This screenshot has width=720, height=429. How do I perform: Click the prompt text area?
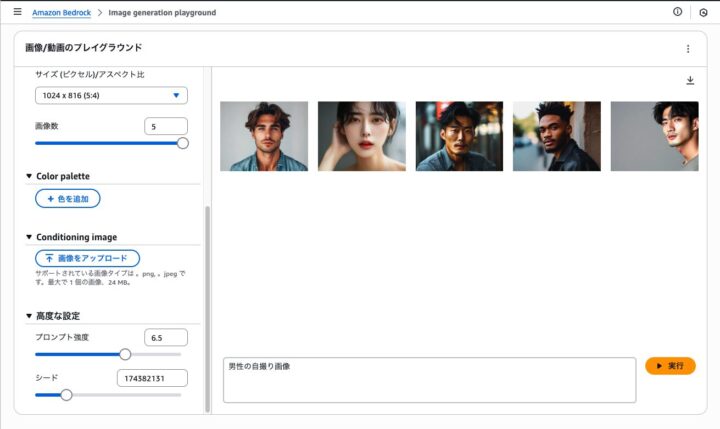point(429,380)
